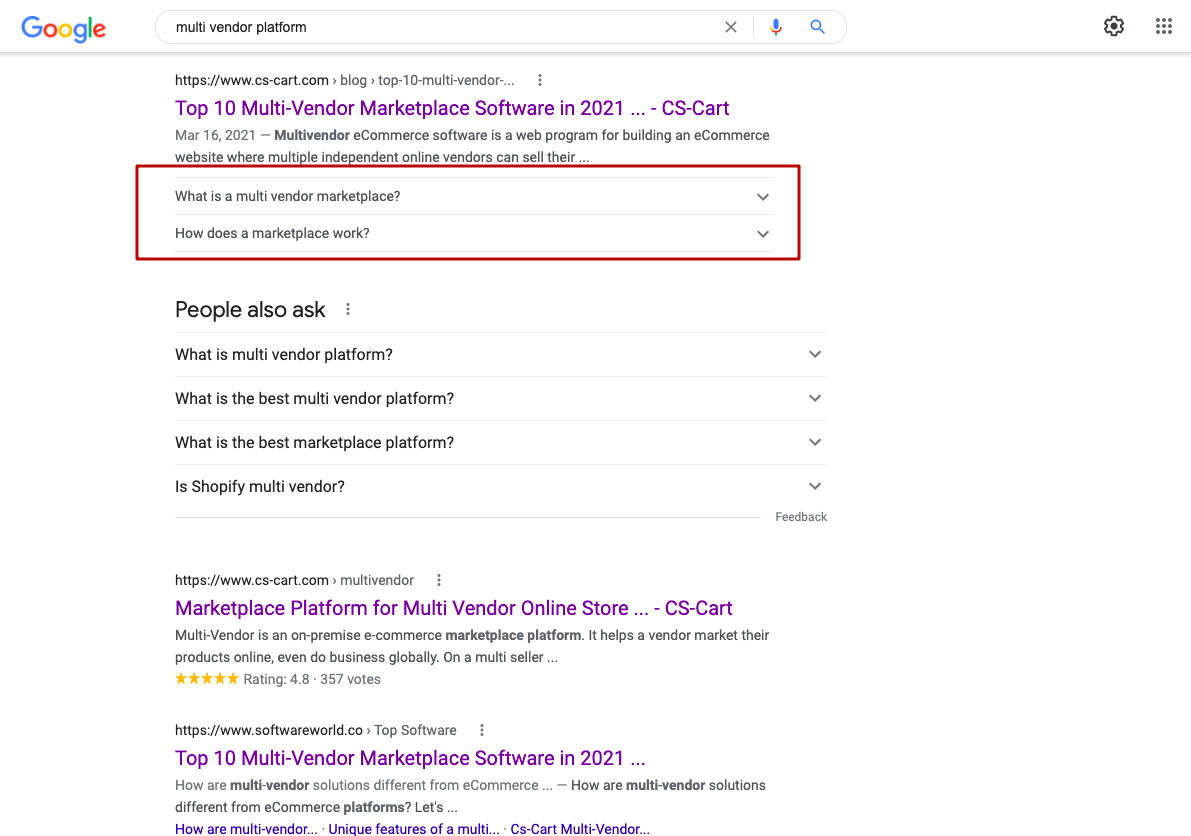Open the "Cs-Cart Multi-Vendor..." sitelink
Screen dimensions: 1191x836
tap(580, 829)
